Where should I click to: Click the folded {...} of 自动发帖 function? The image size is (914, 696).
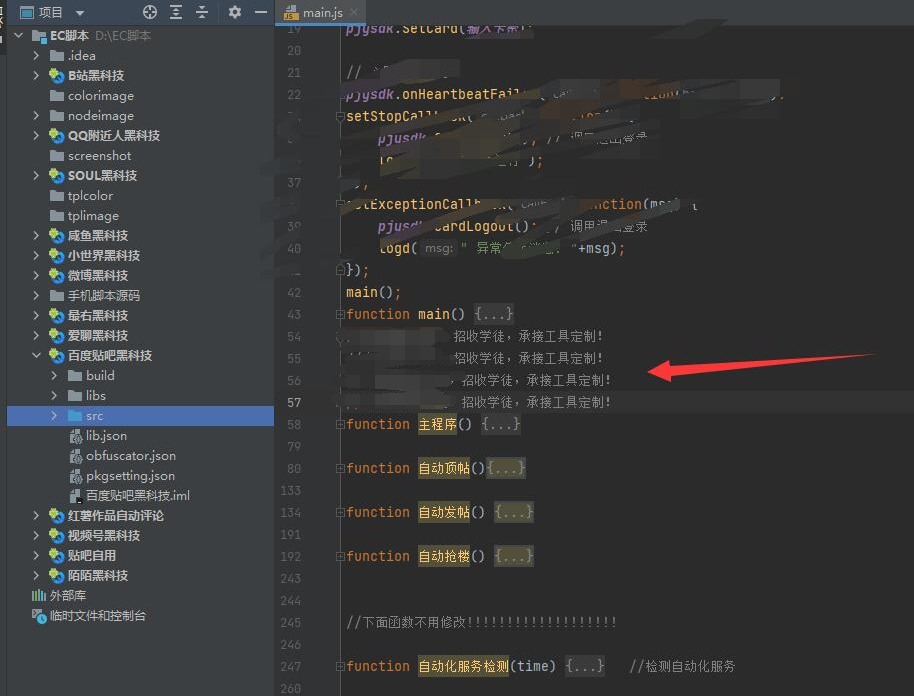(x=514, y=512)
